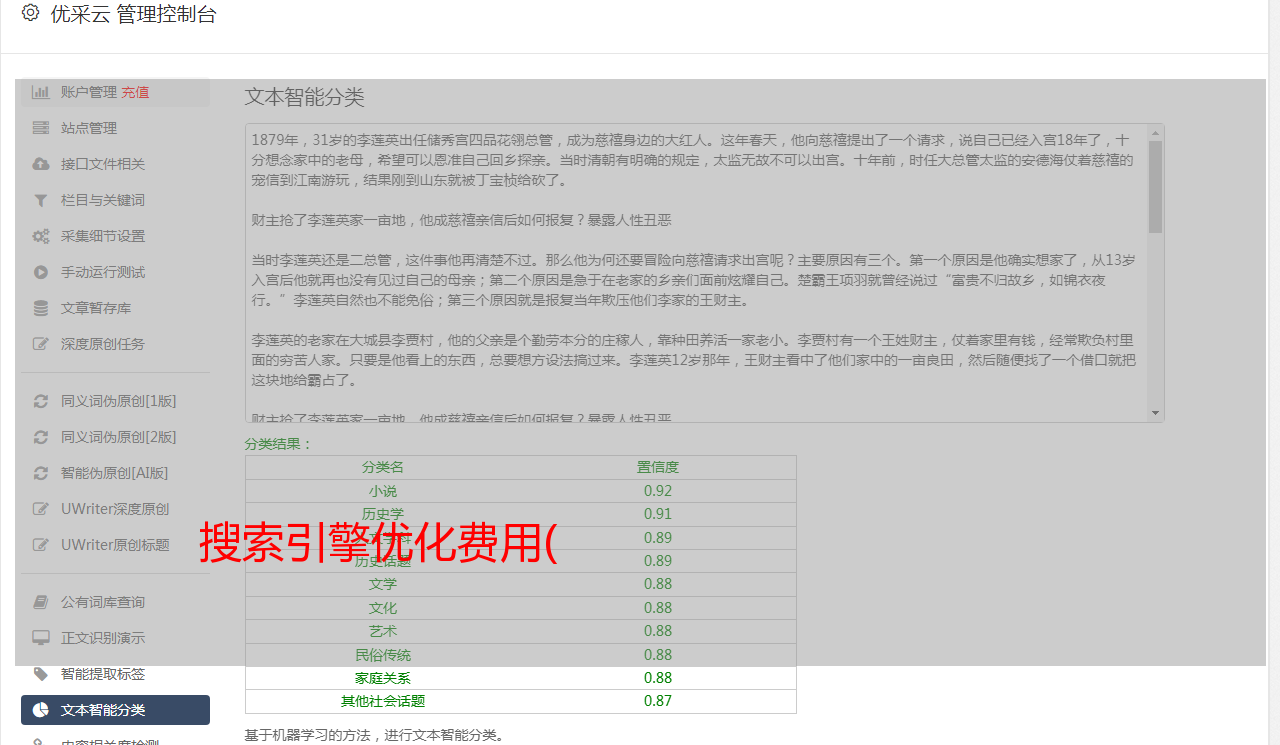Click the gear icon beside 优采云 管理控制台
Image resolution: width=1280 pixels, height=745 pixels.
30,13
